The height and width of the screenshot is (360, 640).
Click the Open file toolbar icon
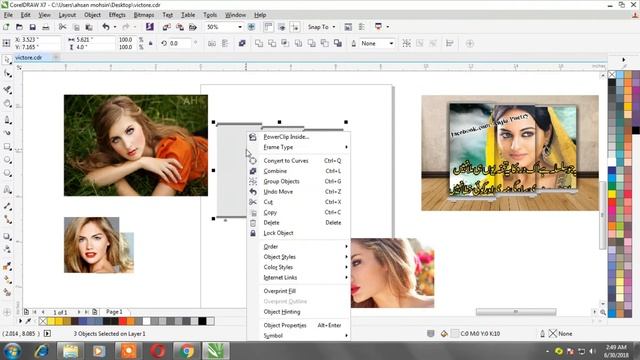19,27
